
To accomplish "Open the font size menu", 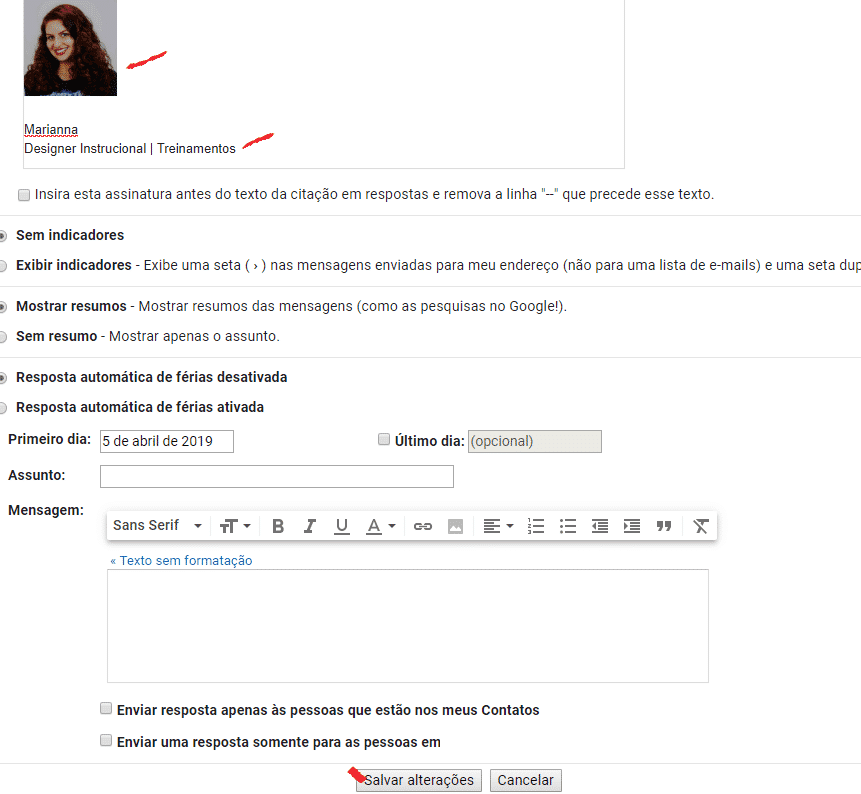I will [235, 526].
